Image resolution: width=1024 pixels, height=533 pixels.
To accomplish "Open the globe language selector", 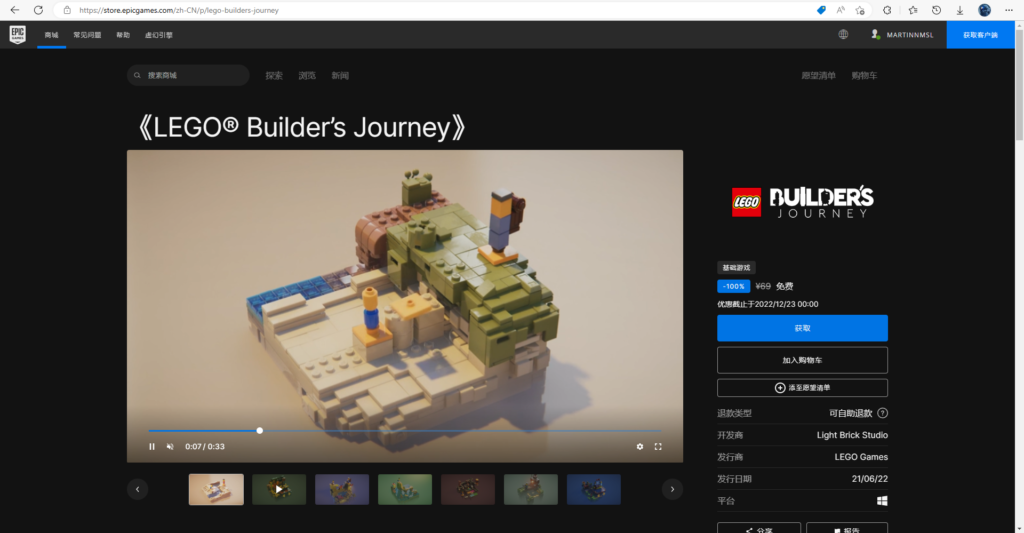I will click(843, 35).
